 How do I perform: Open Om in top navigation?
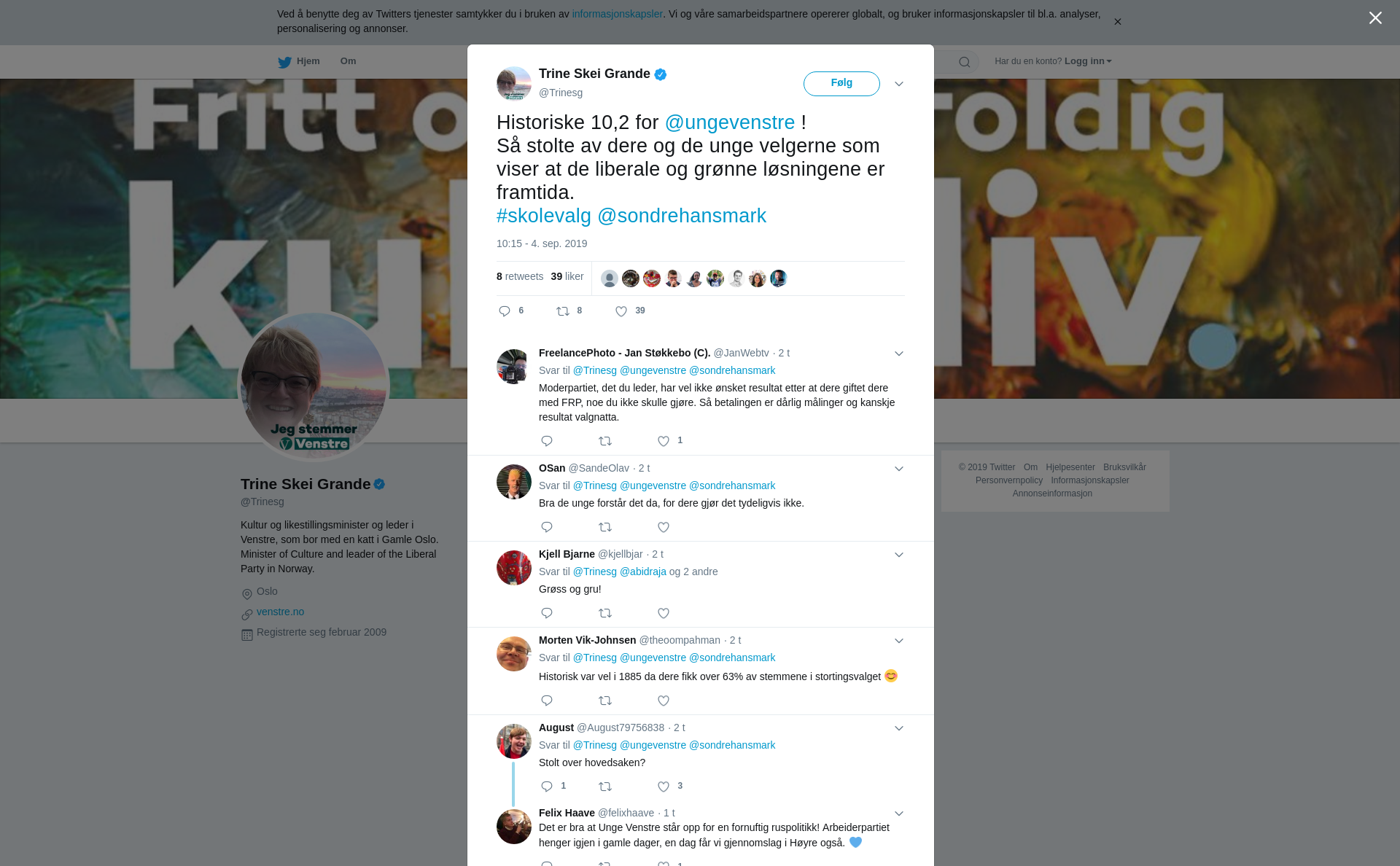pyautogui.click(x=348, y=61)
